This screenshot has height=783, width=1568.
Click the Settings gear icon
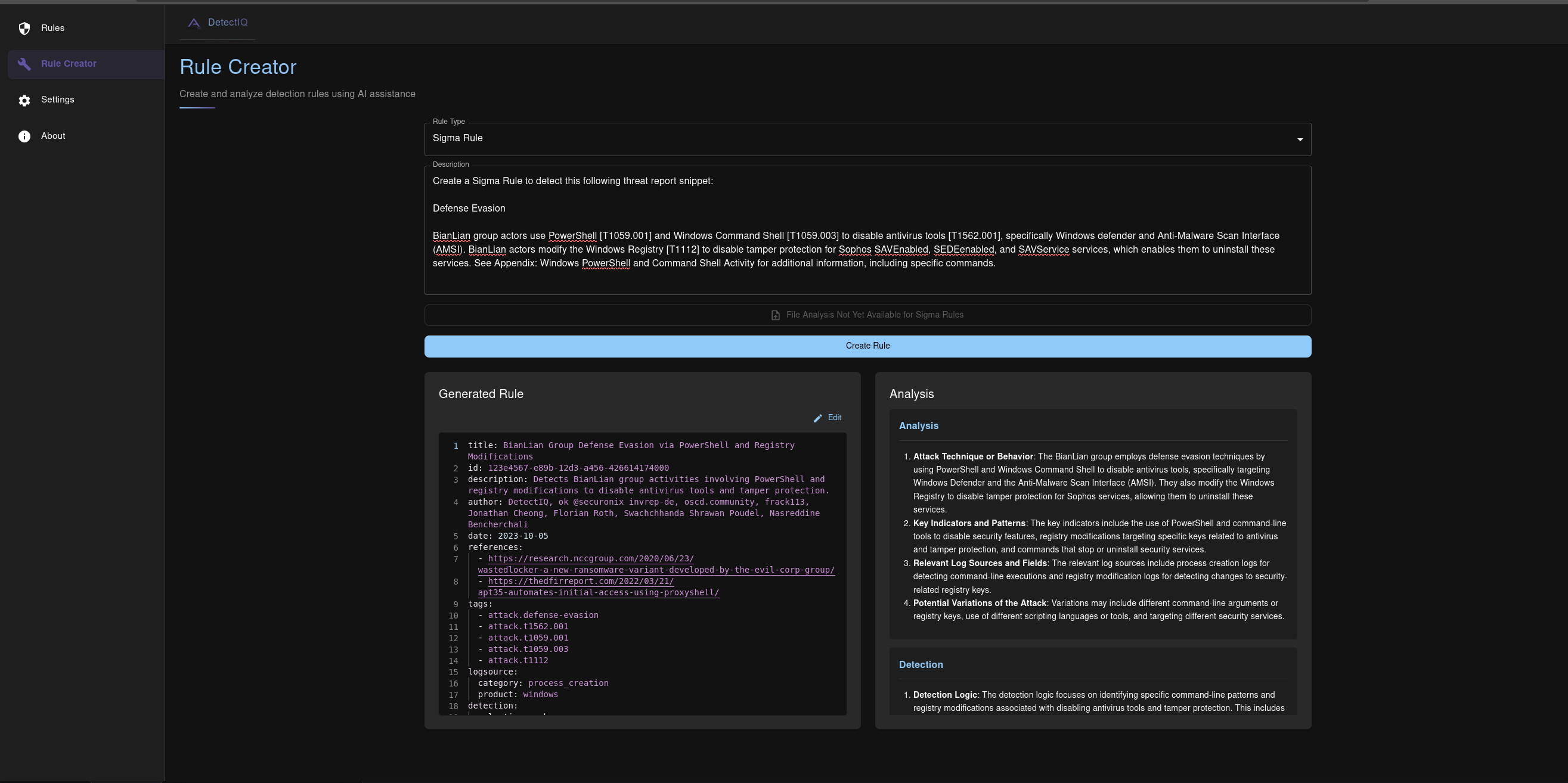25,99
